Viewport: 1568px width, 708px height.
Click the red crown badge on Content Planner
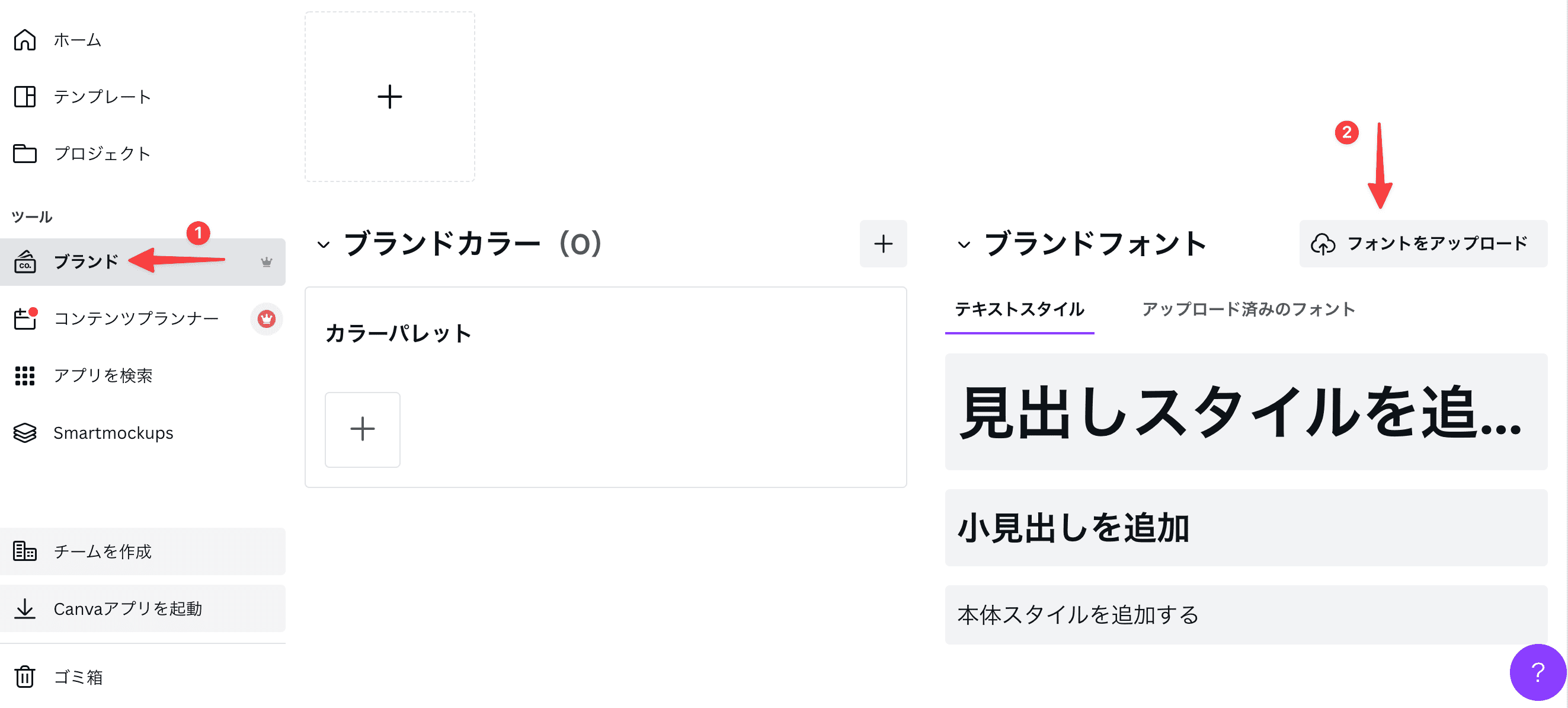[266, 318]
